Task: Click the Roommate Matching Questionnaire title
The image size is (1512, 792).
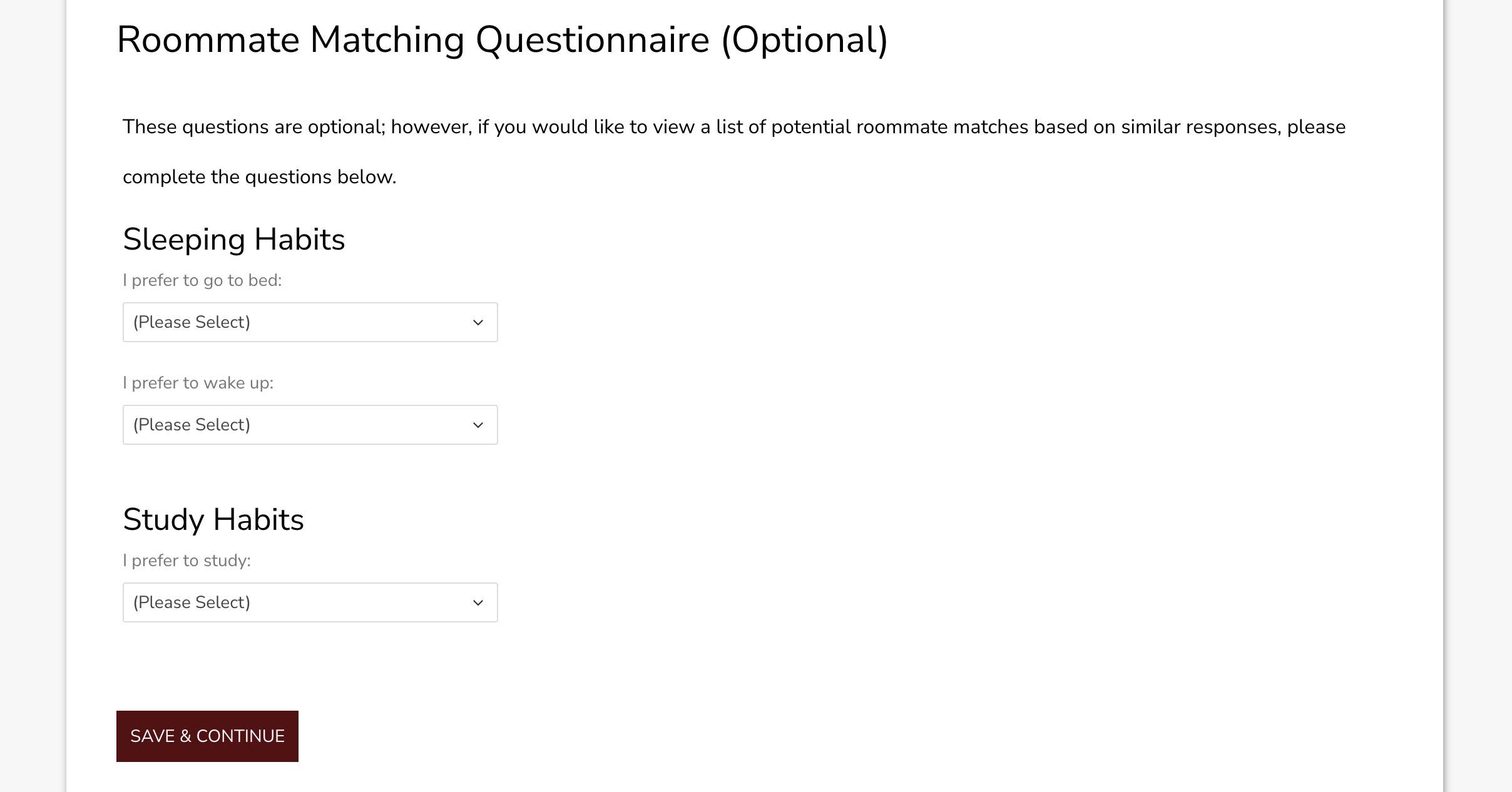Action: [413, 40]
